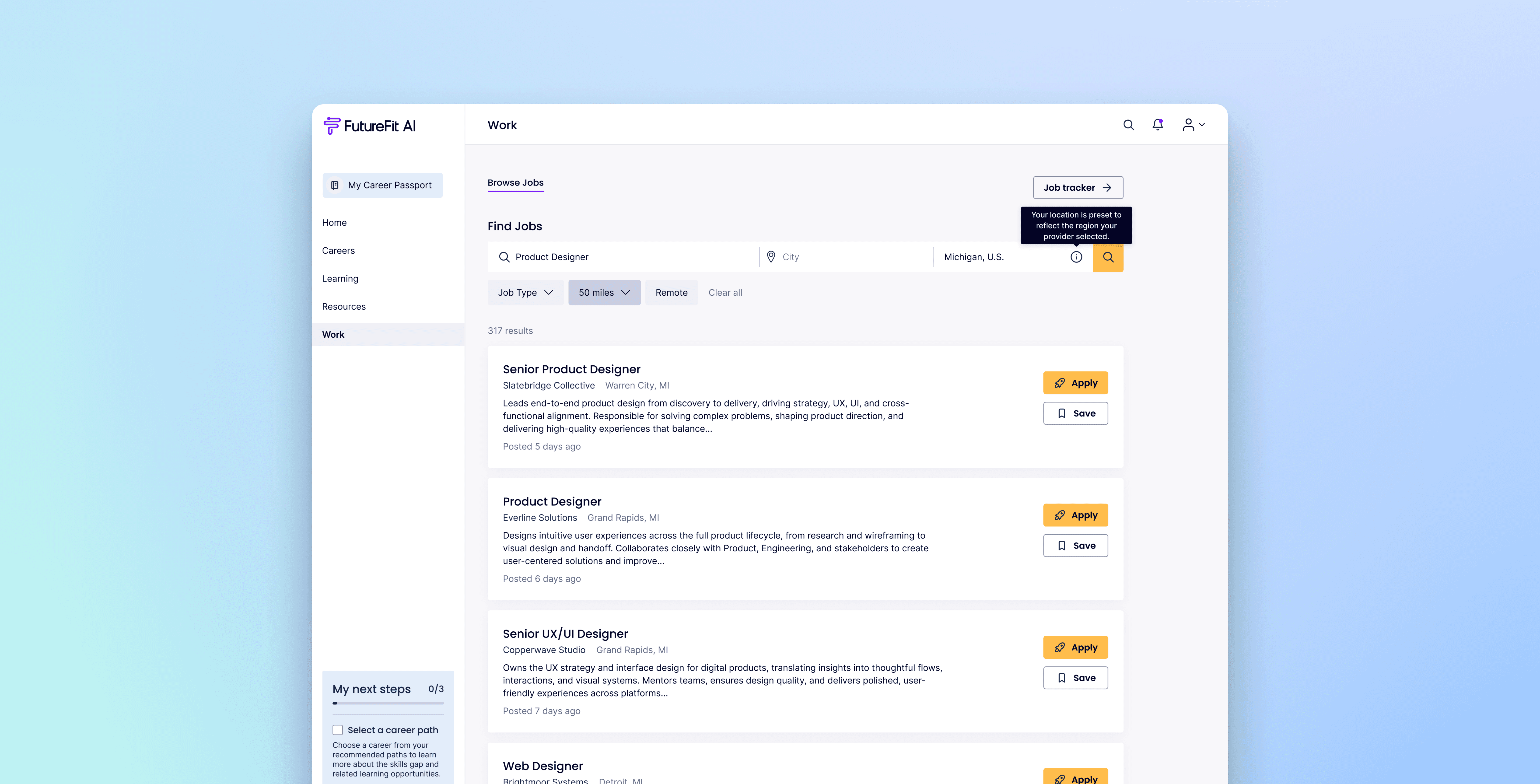Expand the Job Type dropdown

[525, 292]
